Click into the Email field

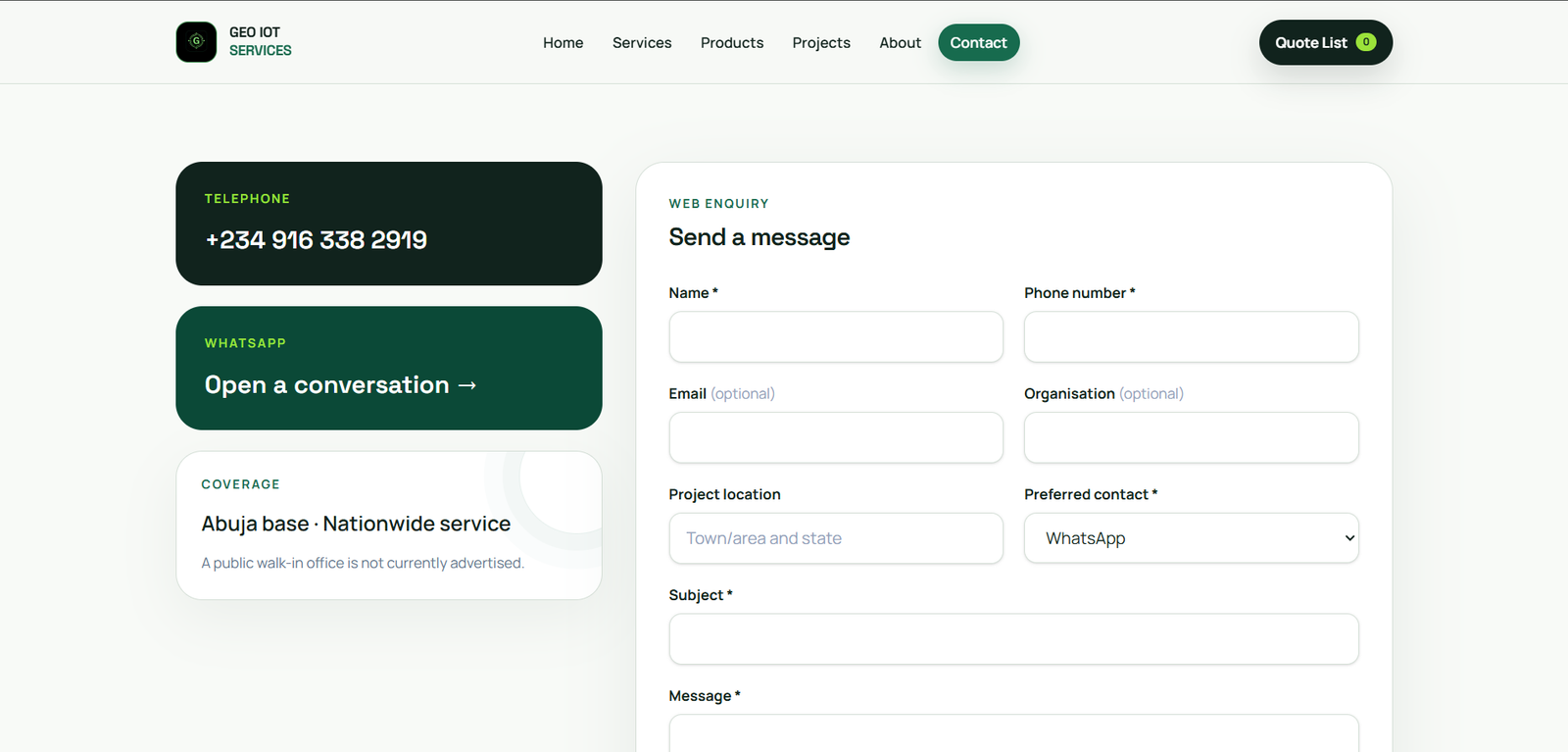836,437
